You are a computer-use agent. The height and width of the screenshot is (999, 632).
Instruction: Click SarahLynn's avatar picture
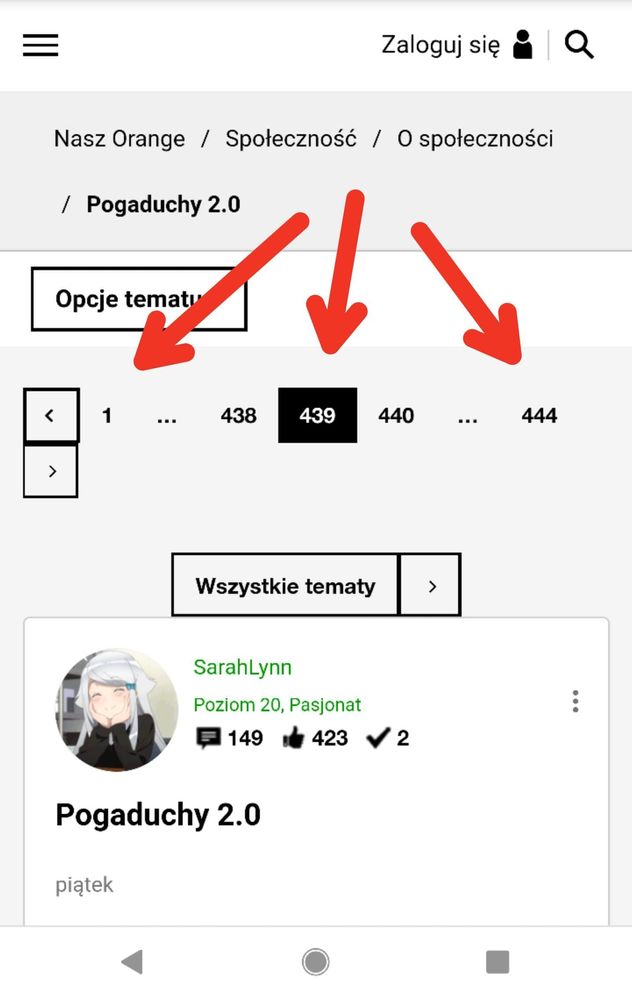coord(117,710)
